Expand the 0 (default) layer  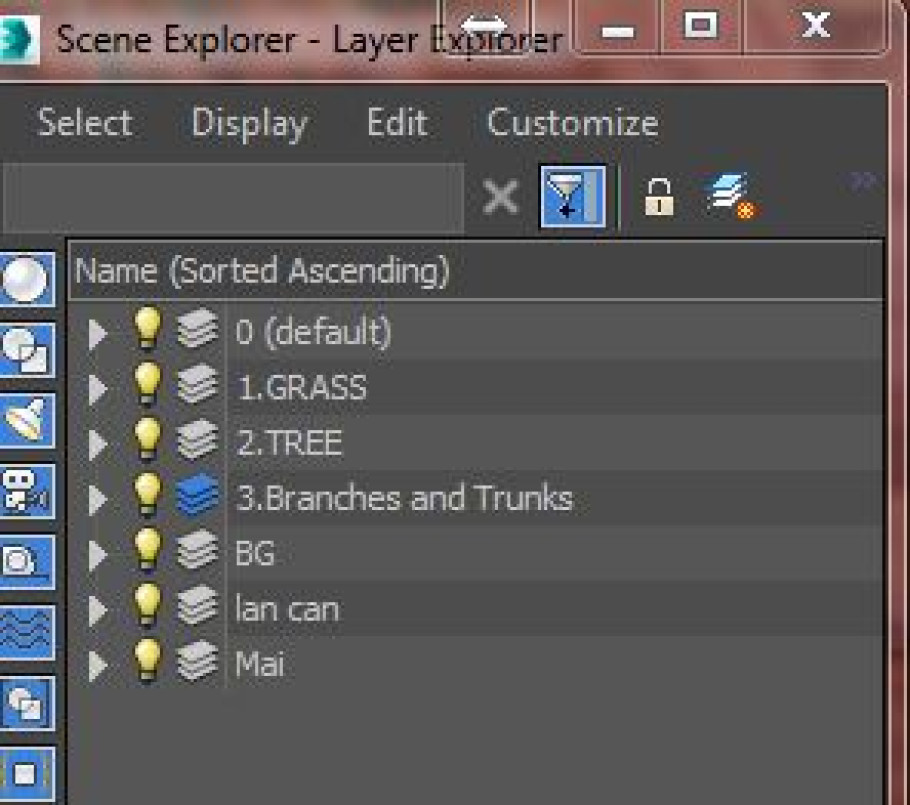point(97,333)
